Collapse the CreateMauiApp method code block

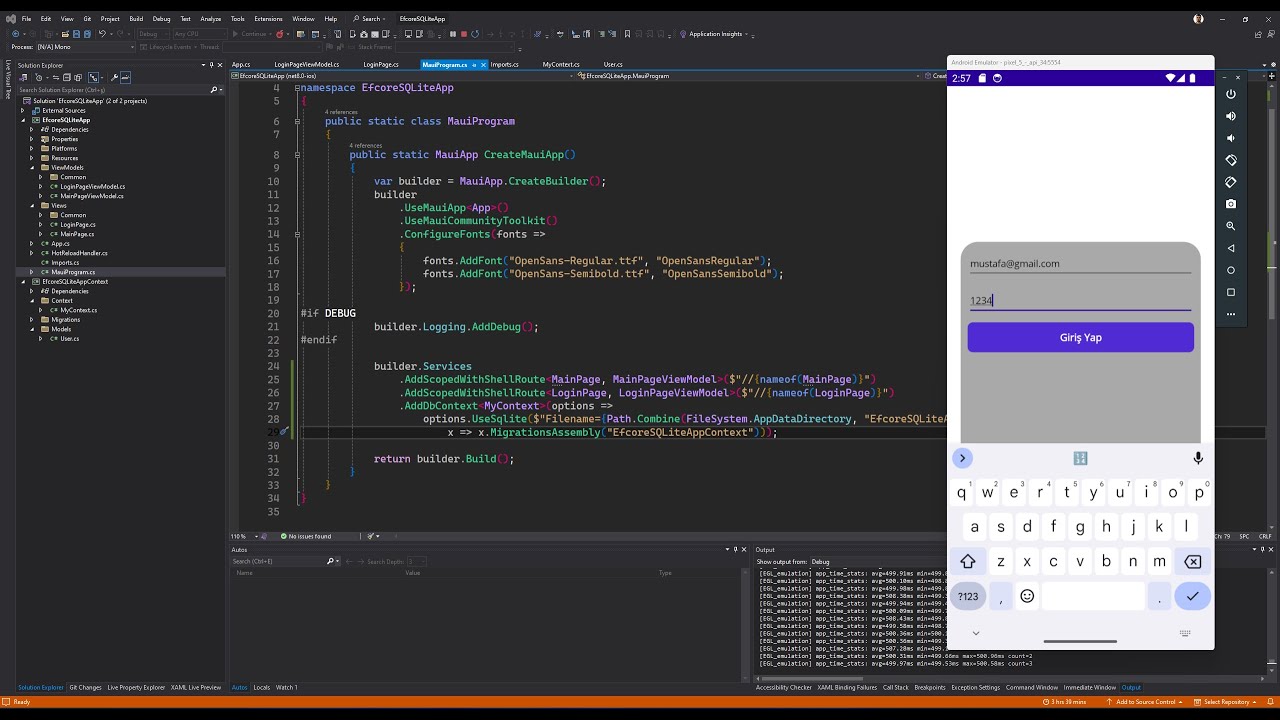click(297, 155)
